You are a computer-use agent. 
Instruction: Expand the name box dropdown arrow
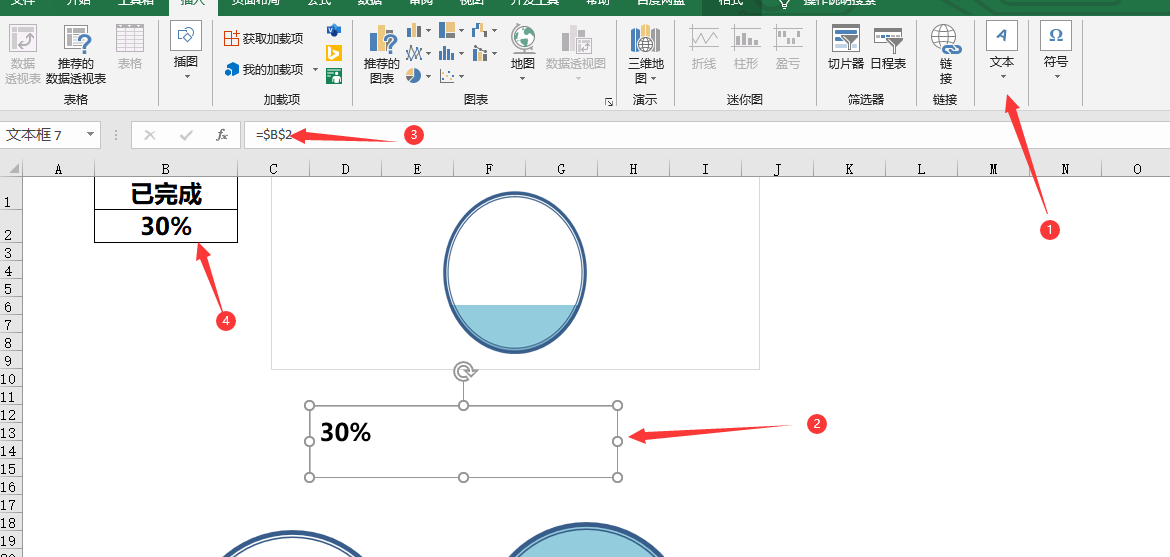[x=91, y=135]
